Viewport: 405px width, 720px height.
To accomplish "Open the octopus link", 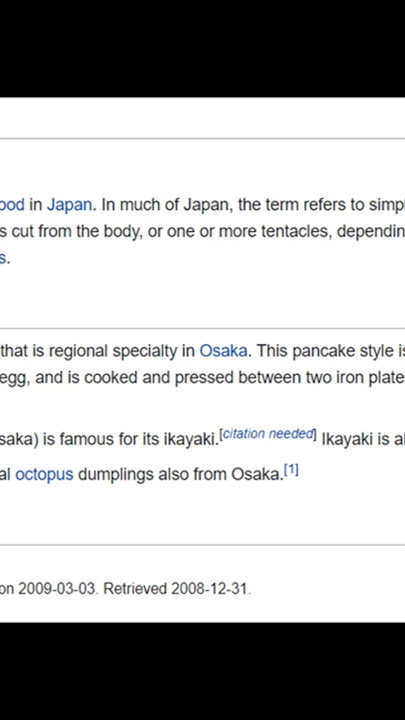I will point(44,474).
